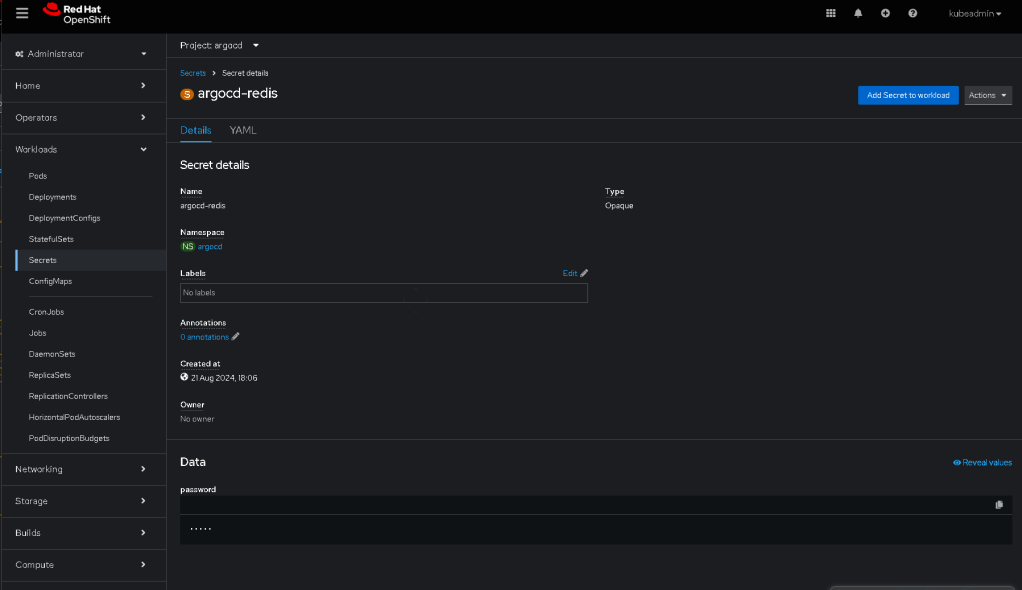Image resolution: width=1022 pixels, height=590 pixels.
Task: Expand the Builds navigation section
Action: point(81,533)
